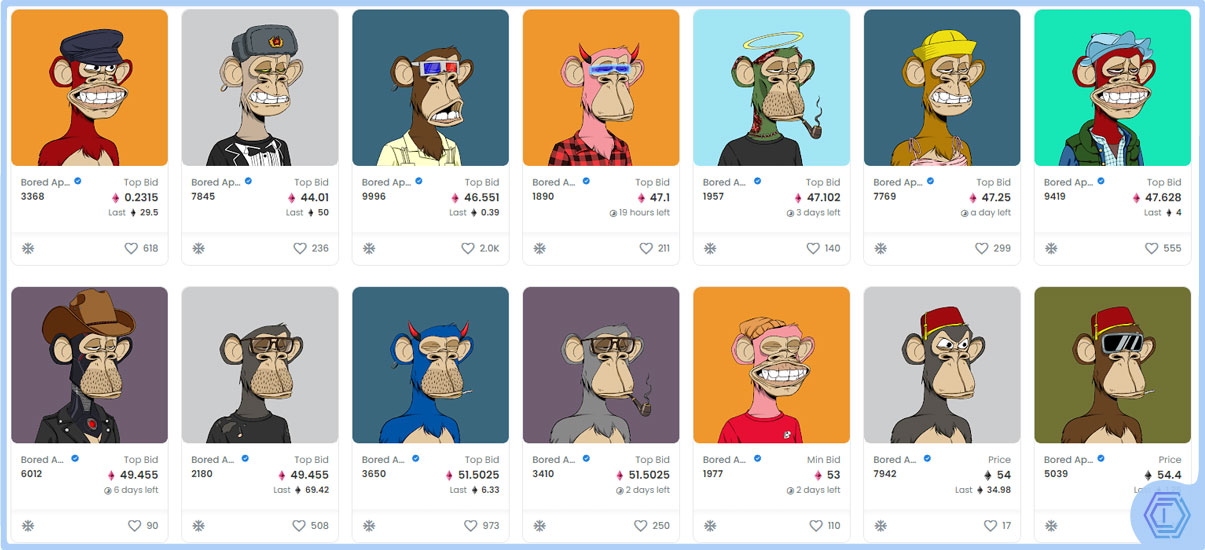Like ape 3410 using heart icon
The width and height of the screenshot is (1205, 550).
(641, 526)
